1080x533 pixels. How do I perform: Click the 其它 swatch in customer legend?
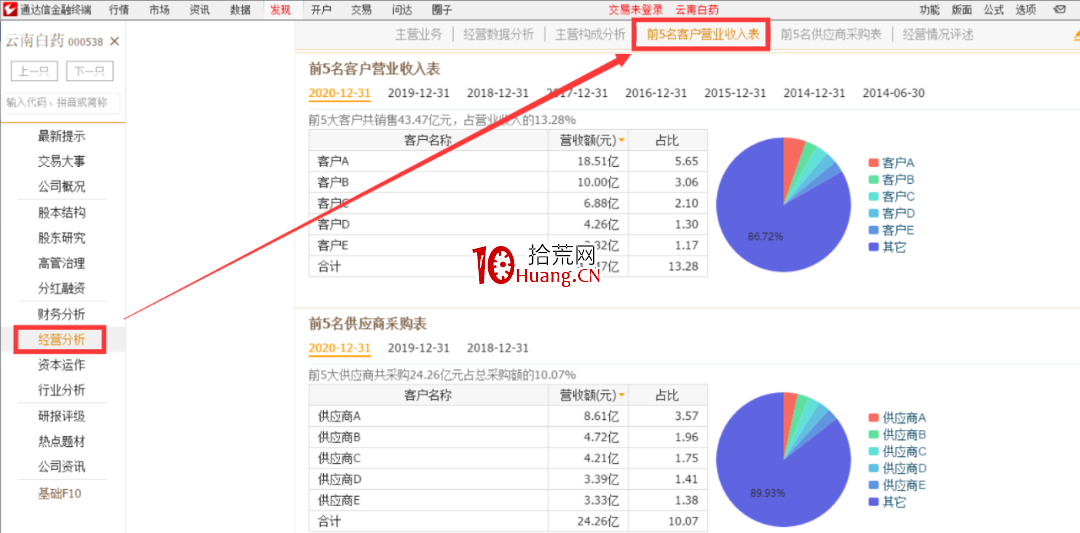click(x=873, y=247)
